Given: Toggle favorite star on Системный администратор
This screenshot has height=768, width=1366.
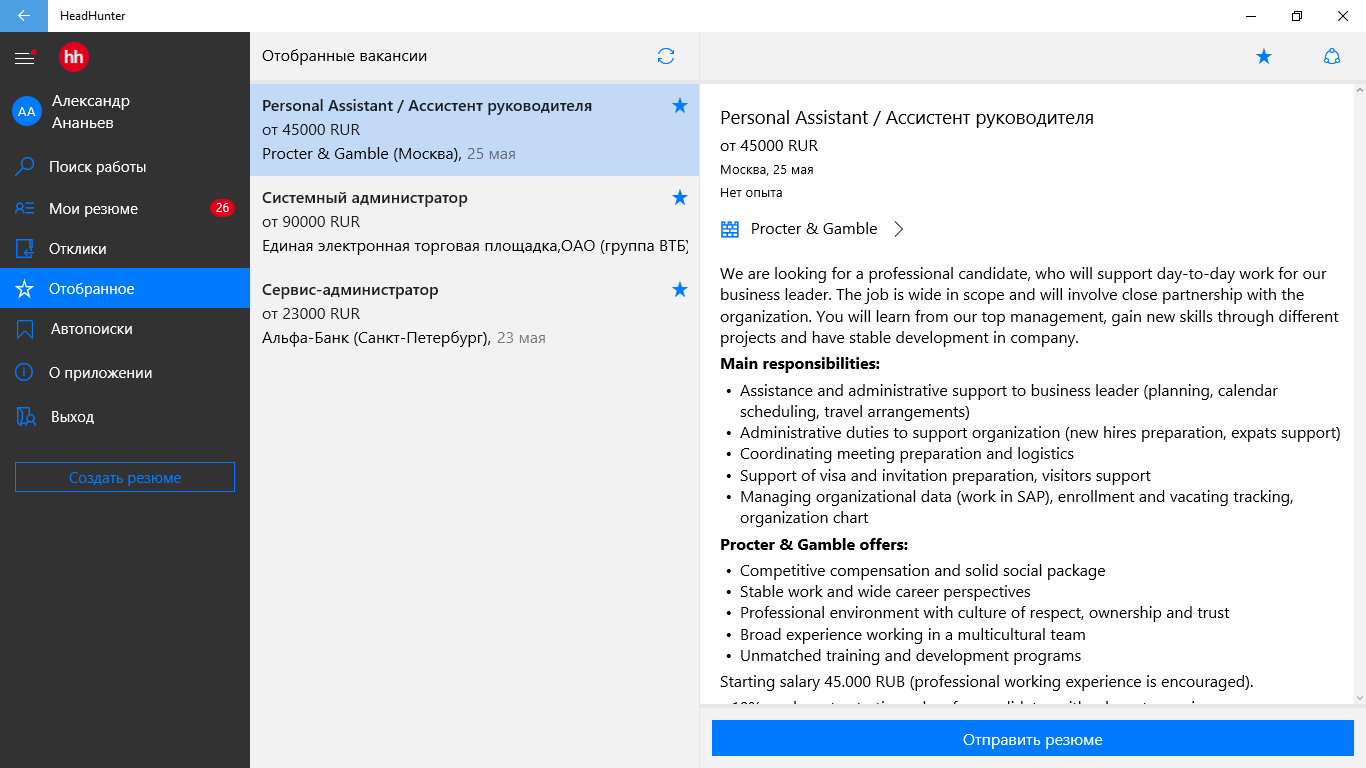Looking at the screenshot, I should (x=680, y=198).
